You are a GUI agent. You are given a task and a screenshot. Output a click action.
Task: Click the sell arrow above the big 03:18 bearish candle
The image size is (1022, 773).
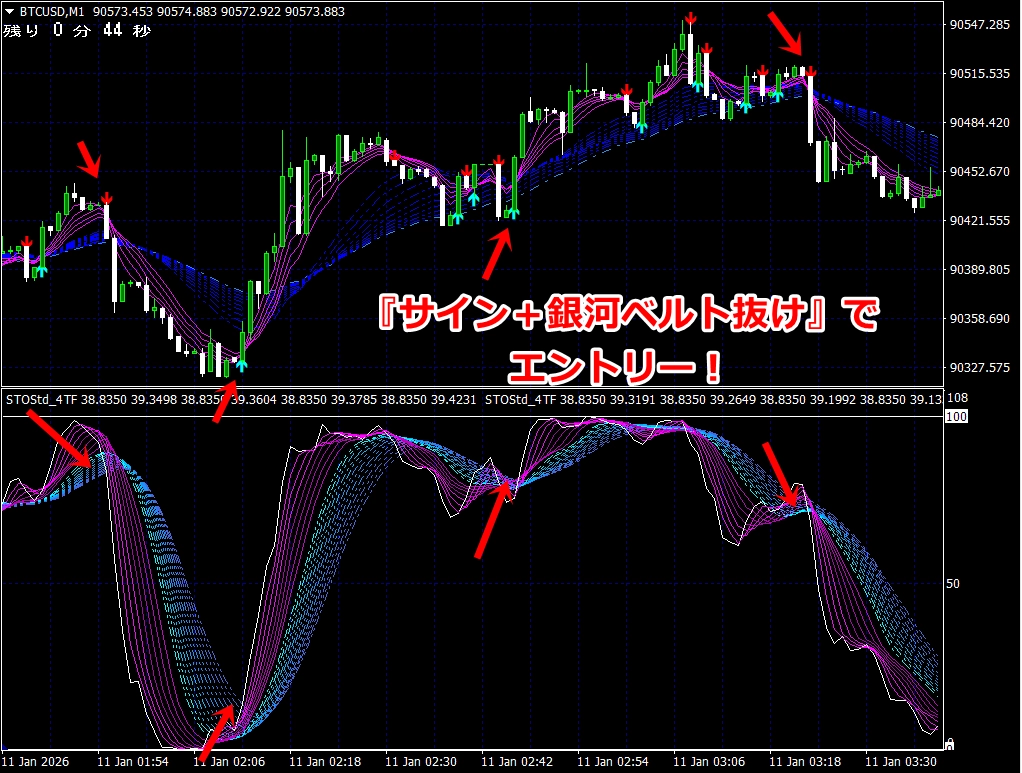[x=812, y=72]
